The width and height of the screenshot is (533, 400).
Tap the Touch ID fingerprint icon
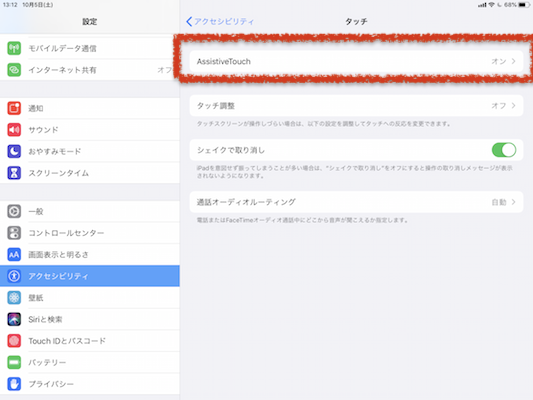pos(14,341)
